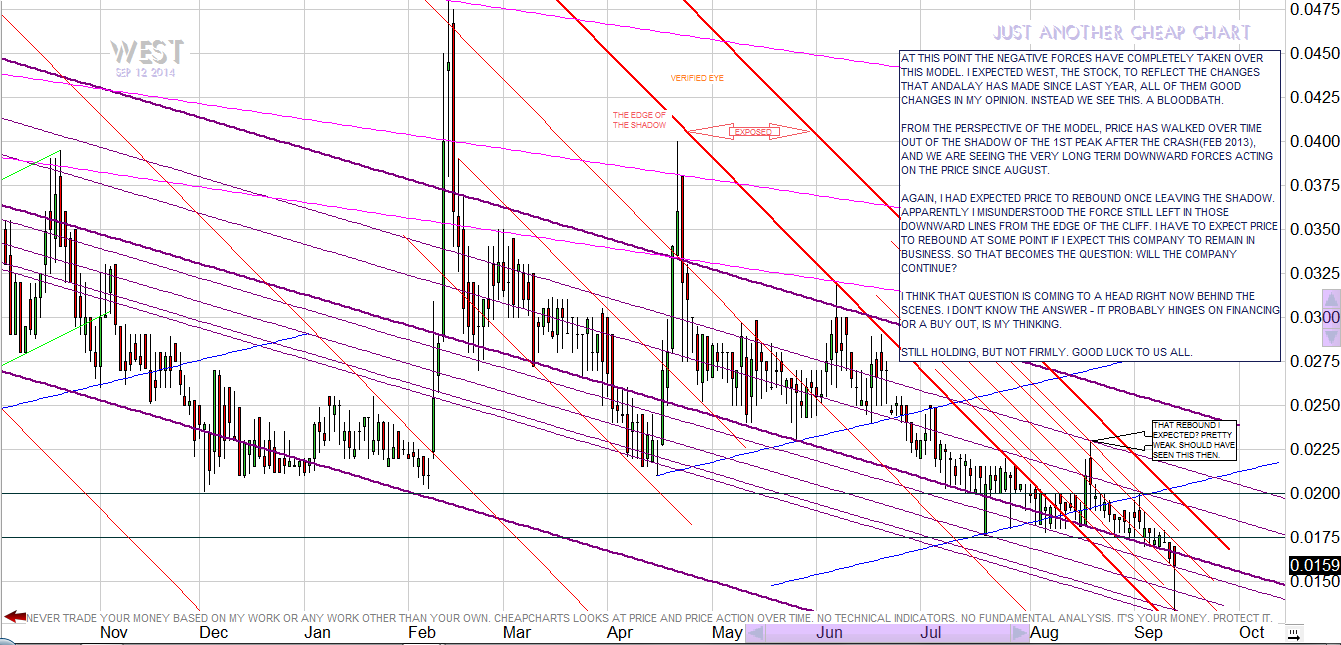Select 'THE EDGE OF THE SHADOW' label
This screenshot has height=645, width=1341.
point(639,120)
